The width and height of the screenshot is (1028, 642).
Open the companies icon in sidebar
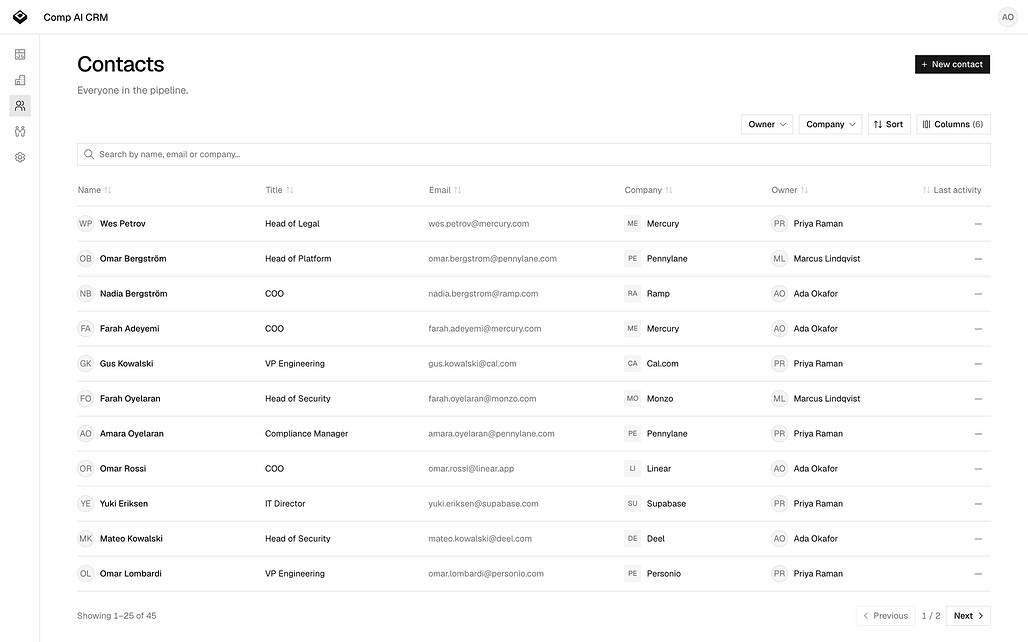tap(20, 80)
